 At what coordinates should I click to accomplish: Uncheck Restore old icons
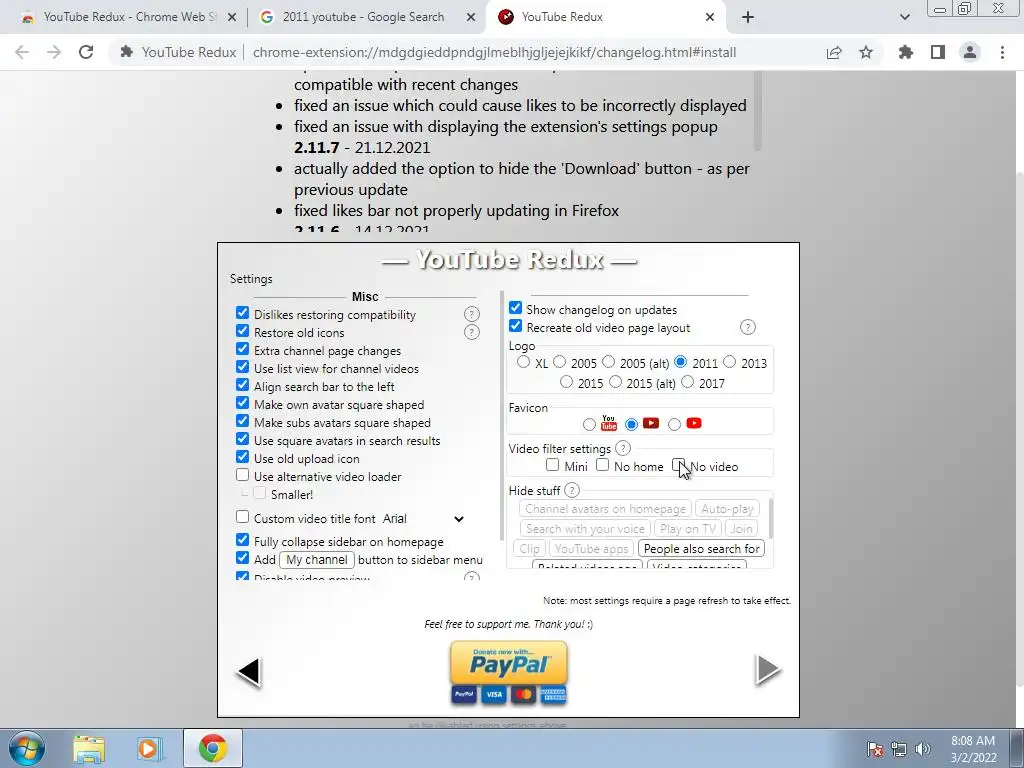click(242, 331)
